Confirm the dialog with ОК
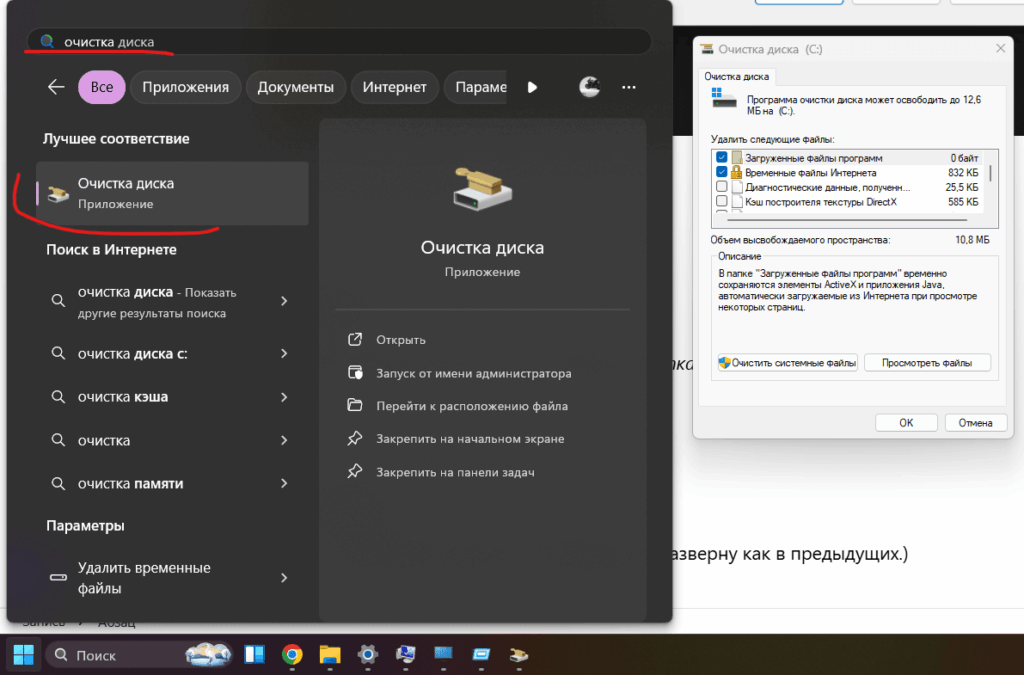 906,422
